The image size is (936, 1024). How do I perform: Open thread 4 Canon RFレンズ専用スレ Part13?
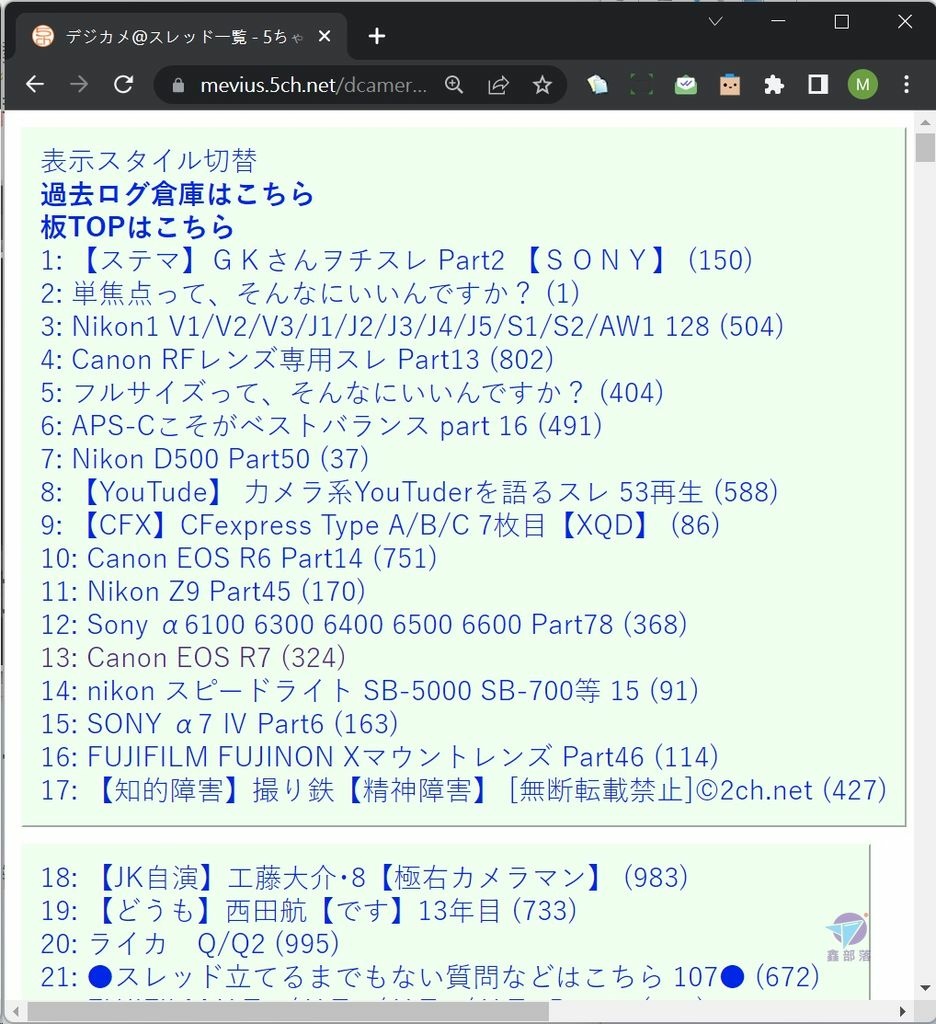[x=297, y=359]
